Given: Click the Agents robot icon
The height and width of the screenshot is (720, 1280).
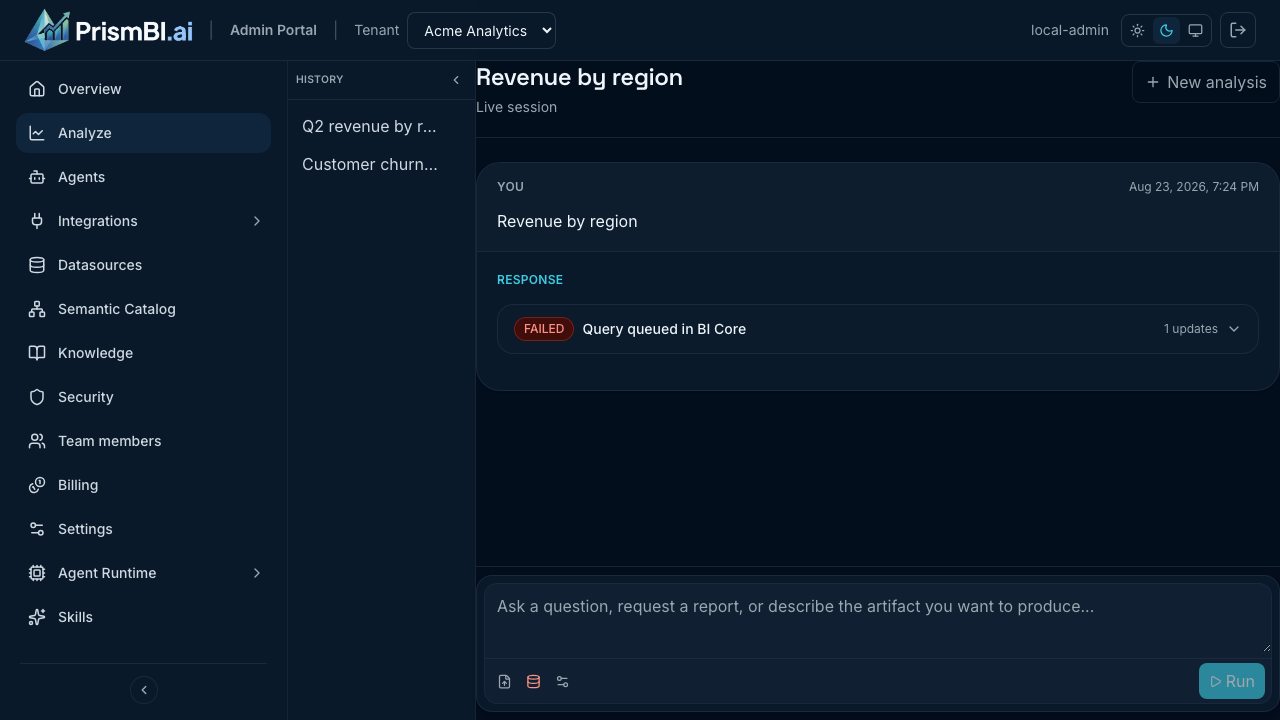Looking at the screenshot, I should [x=37, y=177].
